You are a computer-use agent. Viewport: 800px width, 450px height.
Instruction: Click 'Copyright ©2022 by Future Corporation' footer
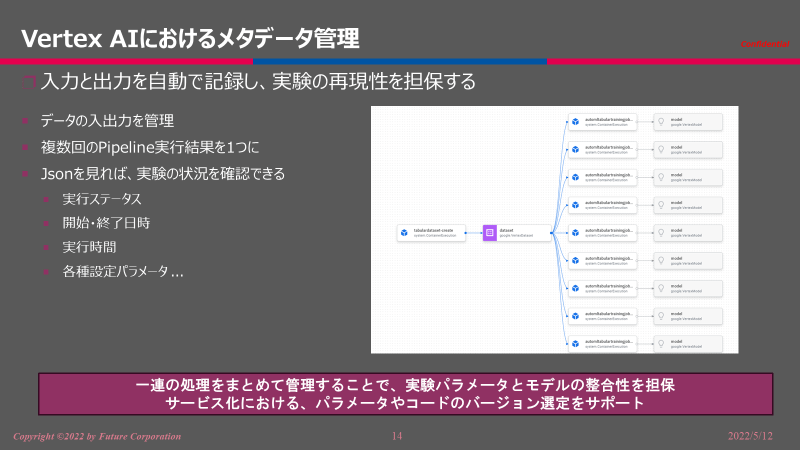click(97, 436)
